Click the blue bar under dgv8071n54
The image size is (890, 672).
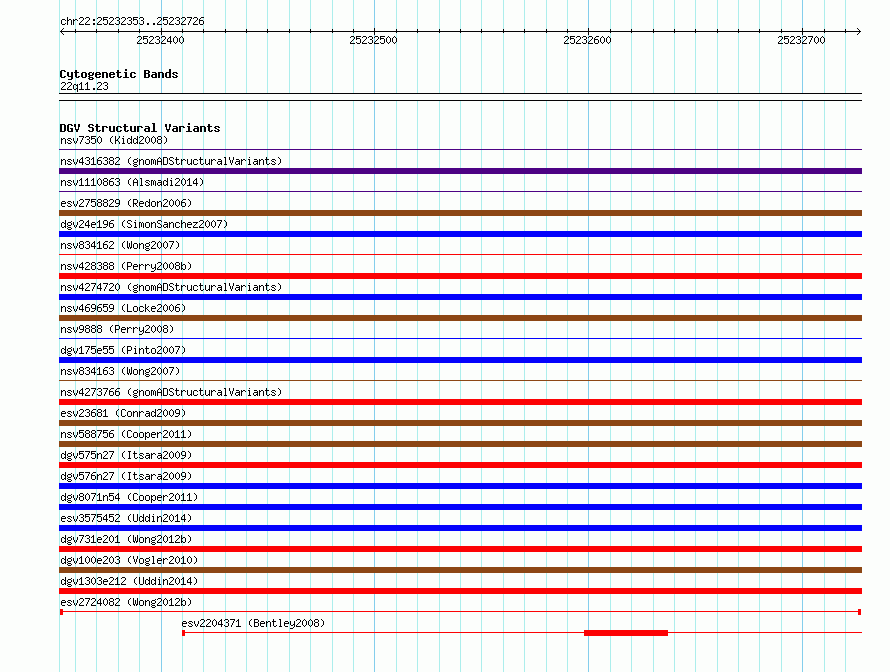[460, 507]
